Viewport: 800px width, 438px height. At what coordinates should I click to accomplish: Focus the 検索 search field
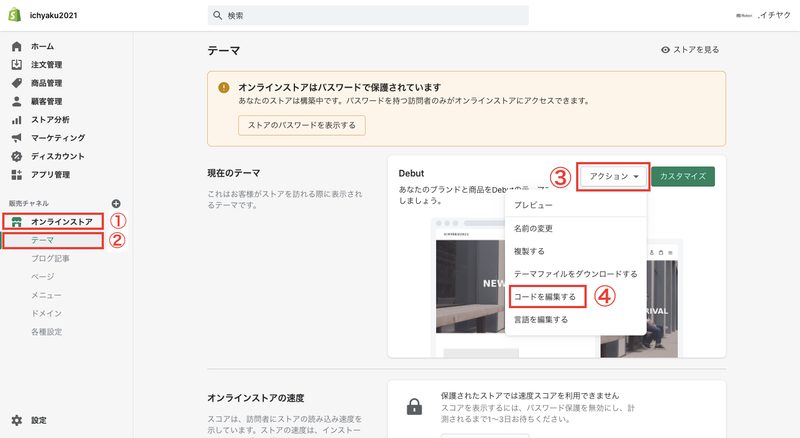click(368, 15)
